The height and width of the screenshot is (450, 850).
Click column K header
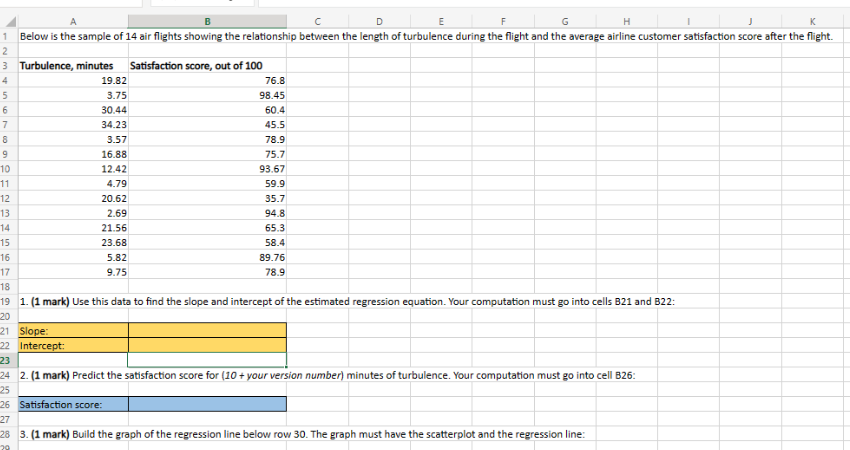coord(812,22)
